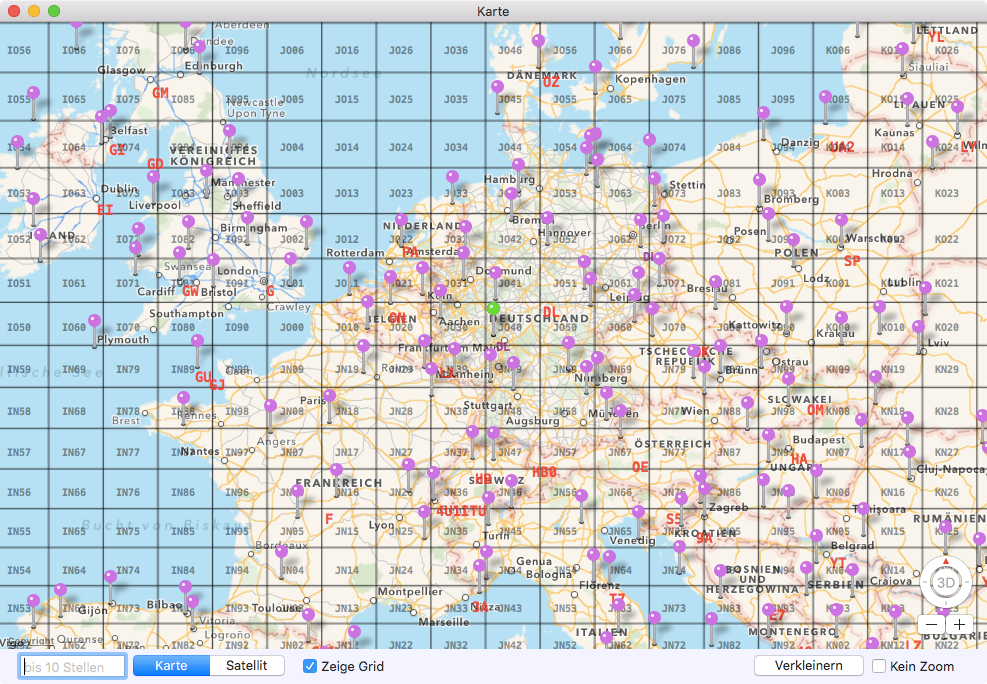
Task: Select the purple pin above Edinburgh
Action: click(199, 47)
